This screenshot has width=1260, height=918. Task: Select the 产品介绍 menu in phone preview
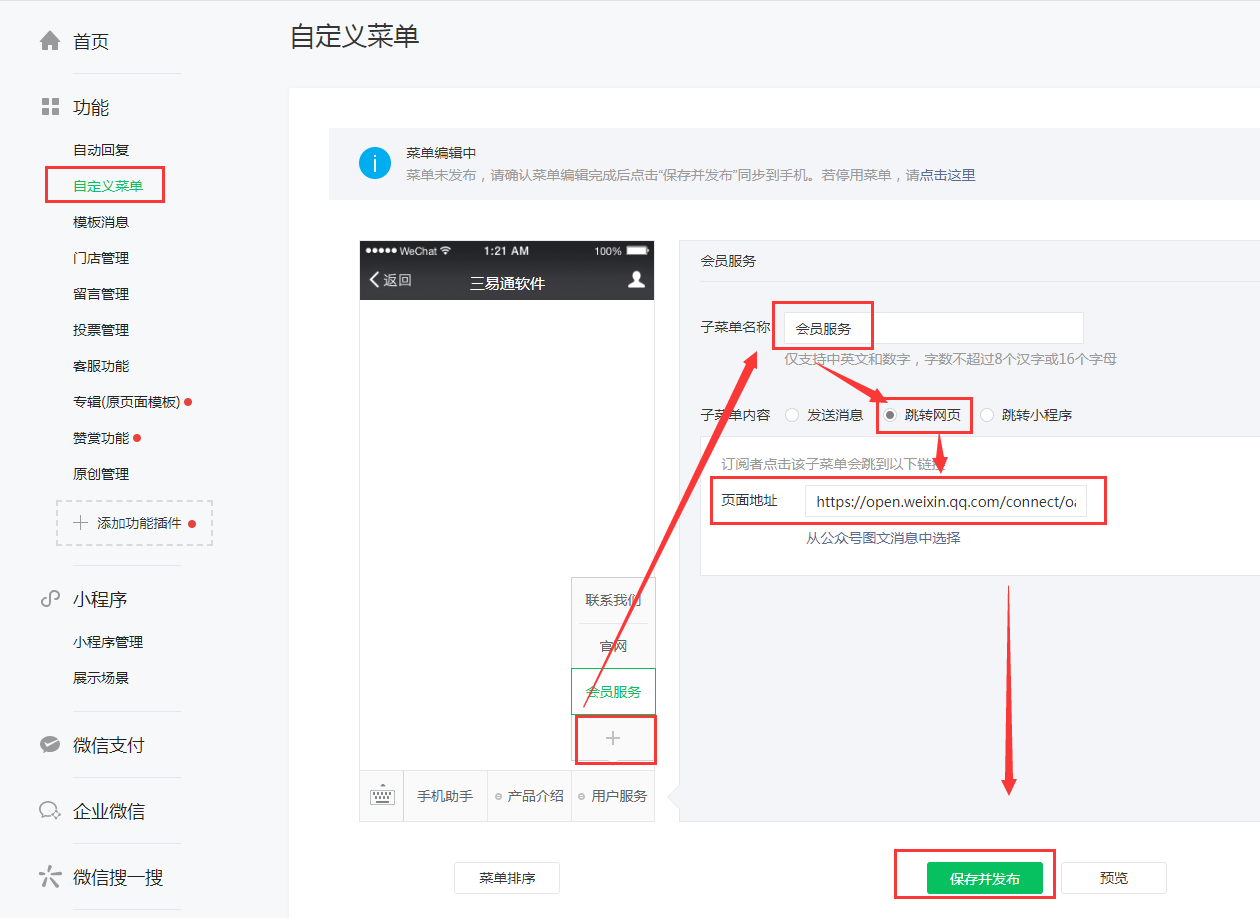[x=529, y=796]
